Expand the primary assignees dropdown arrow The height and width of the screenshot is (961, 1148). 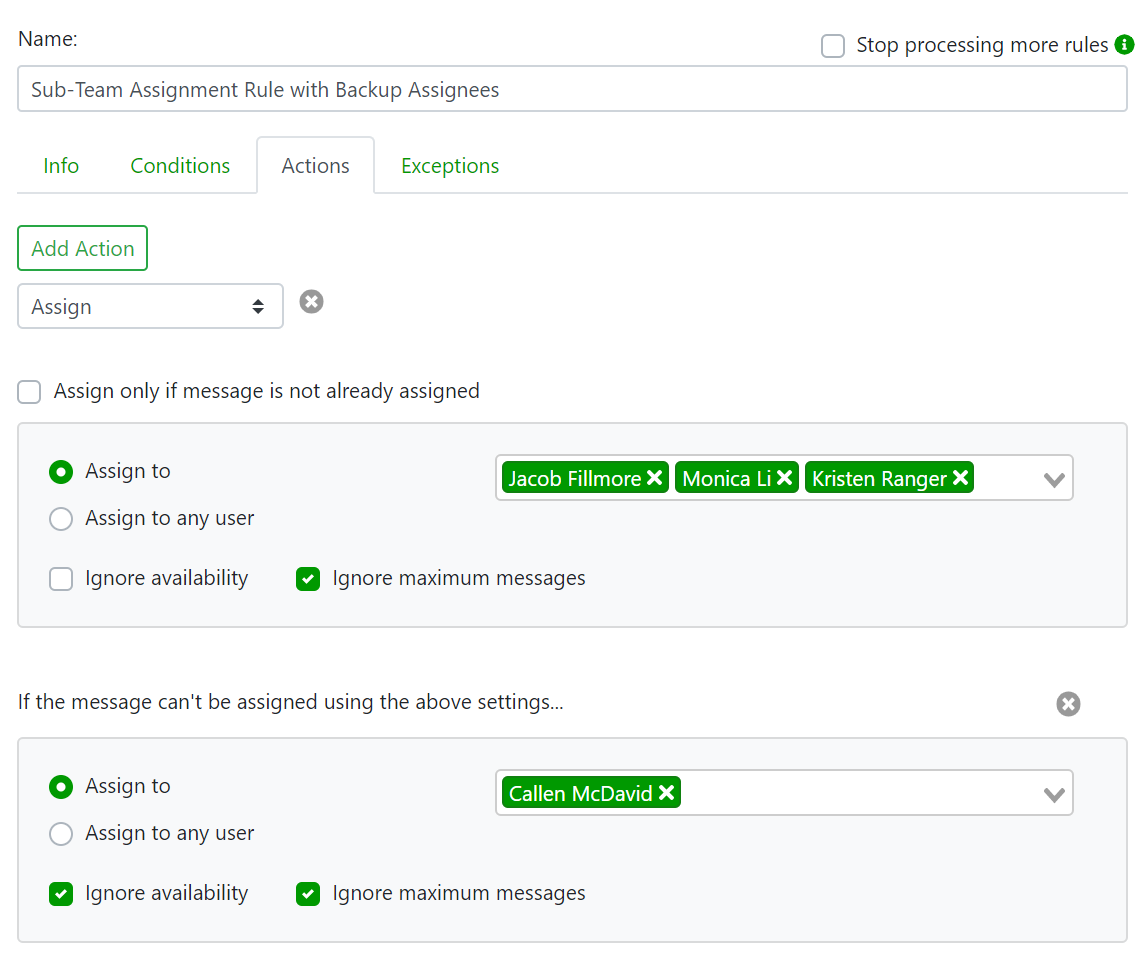[x=1053, y=480]
